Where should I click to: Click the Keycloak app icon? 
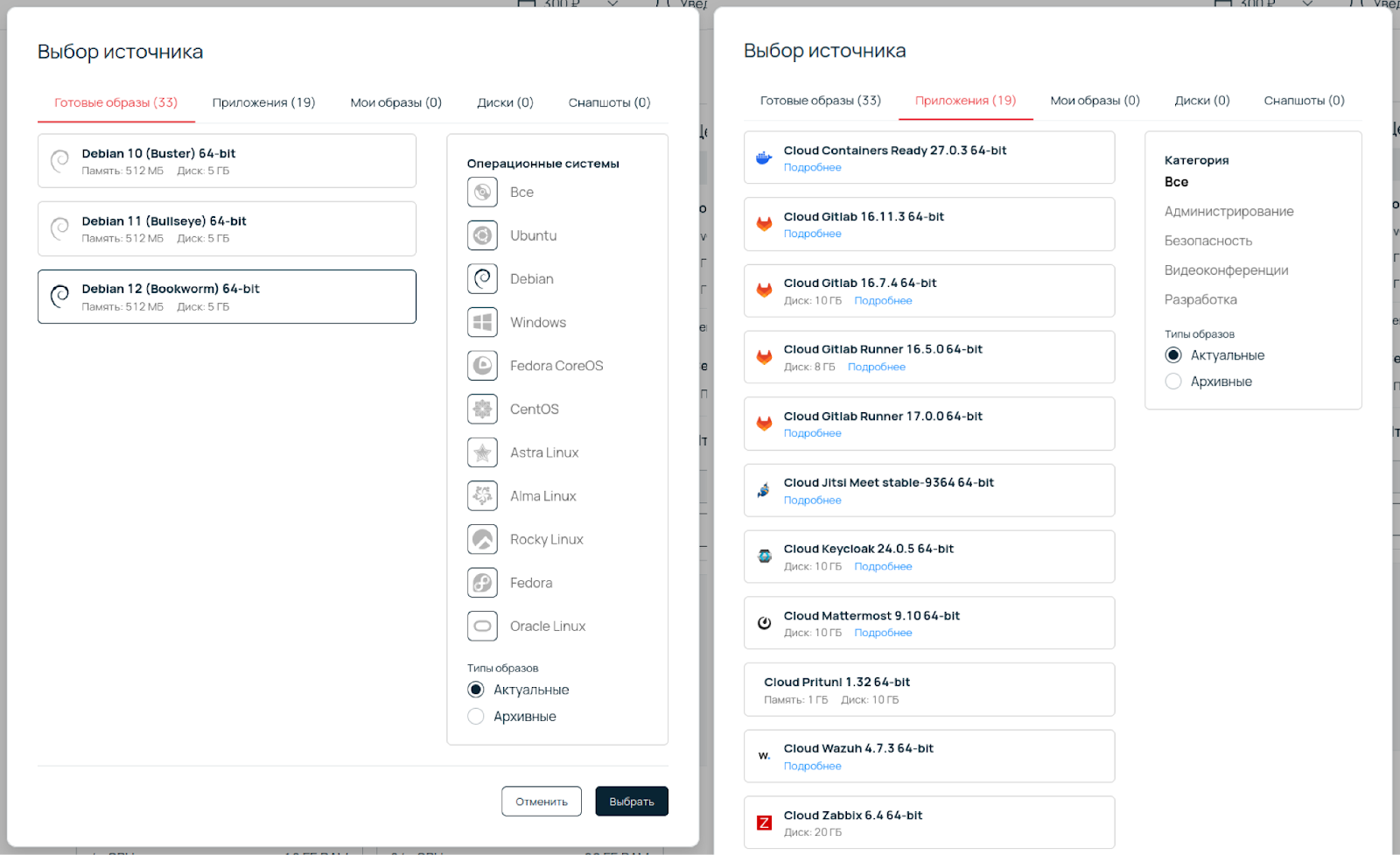pos(764,557)
